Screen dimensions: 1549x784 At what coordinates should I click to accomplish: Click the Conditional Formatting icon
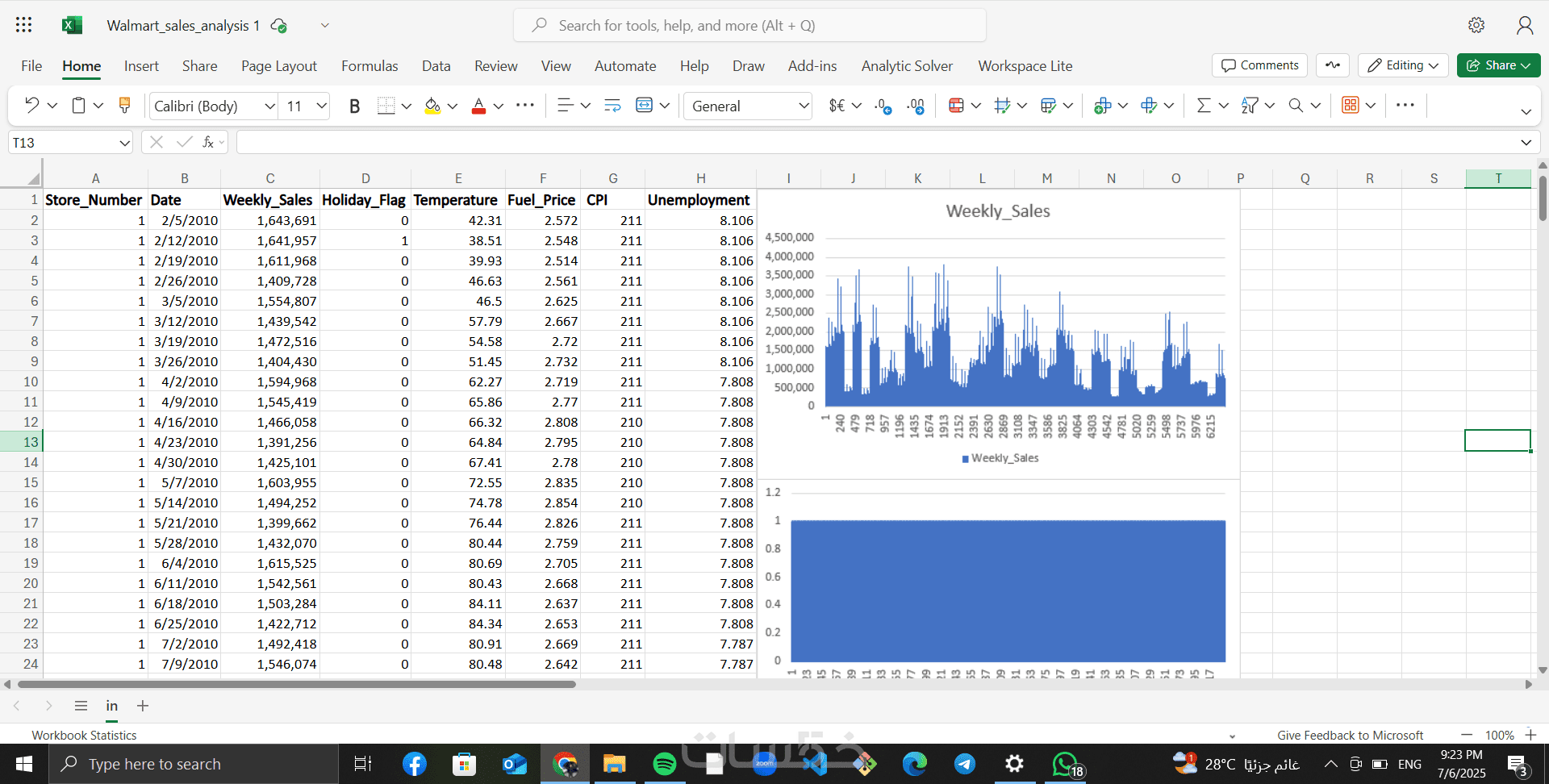[956, 106]
